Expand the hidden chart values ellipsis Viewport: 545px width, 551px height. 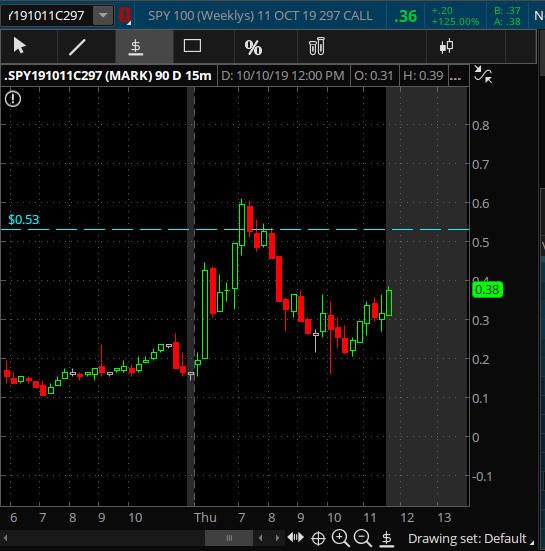pyautogui.click(x=455, y=76)
